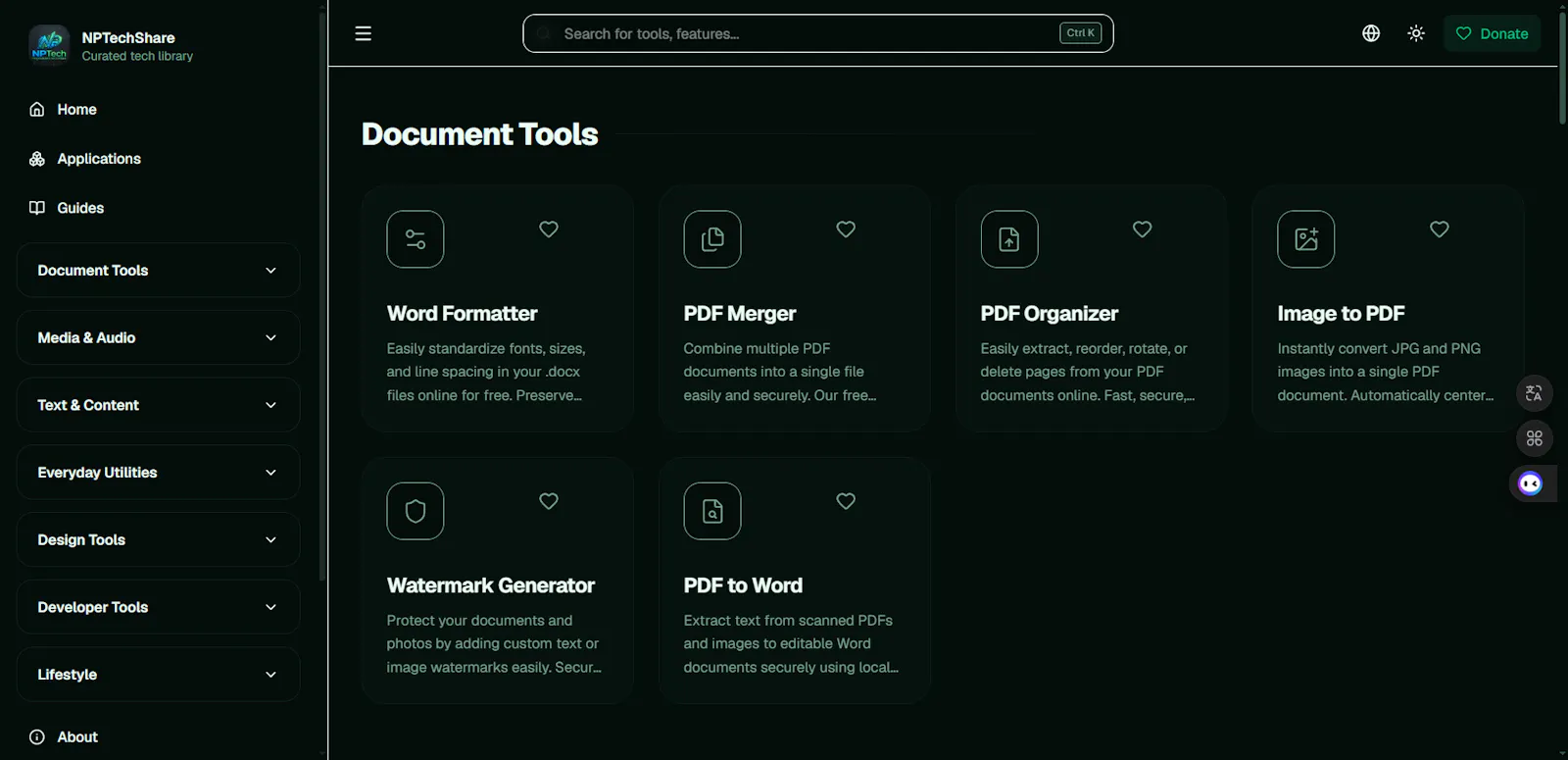Expand the Text & Content section
1568x760 pixels.
point(158,405)
